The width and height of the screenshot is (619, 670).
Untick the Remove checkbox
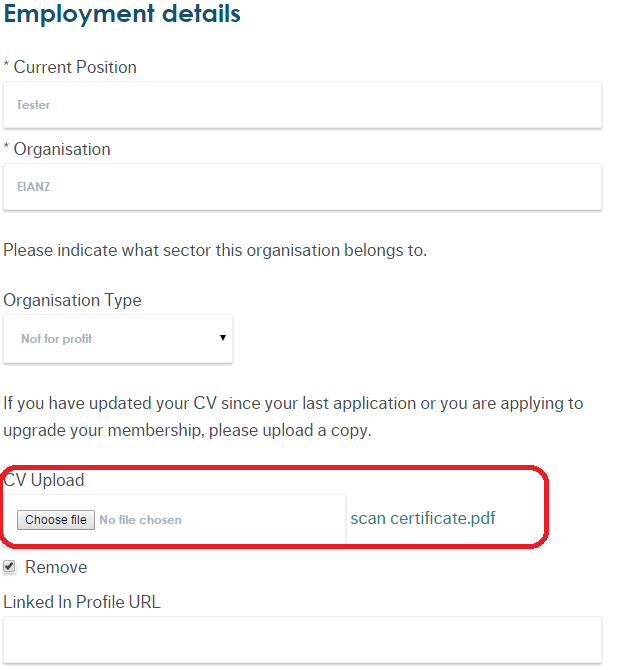coord(10,567)
